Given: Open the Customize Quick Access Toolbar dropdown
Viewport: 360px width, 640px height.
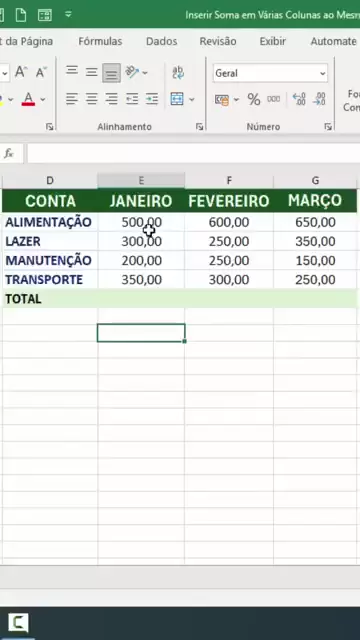Looking at the screenshot, I should click(x=68, y=15).
